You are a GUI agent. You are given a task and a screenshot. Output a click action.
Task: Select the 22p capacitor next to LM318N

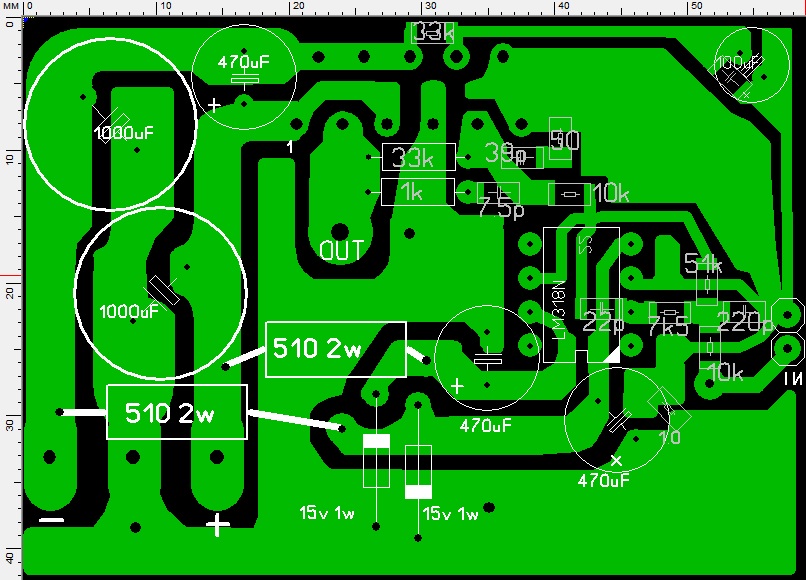point(601,310)
